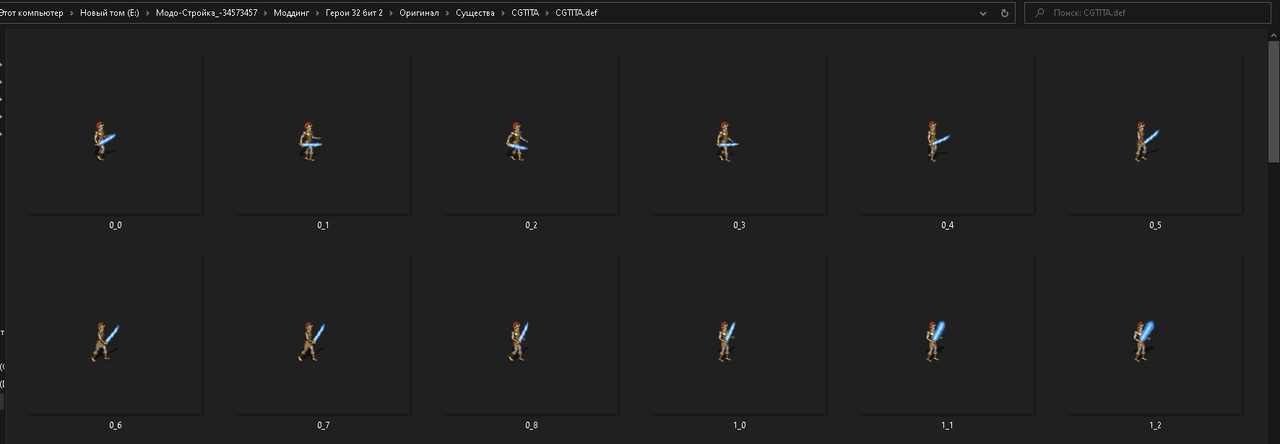Choose the 0_7 image thumbnail

(322, 335)
